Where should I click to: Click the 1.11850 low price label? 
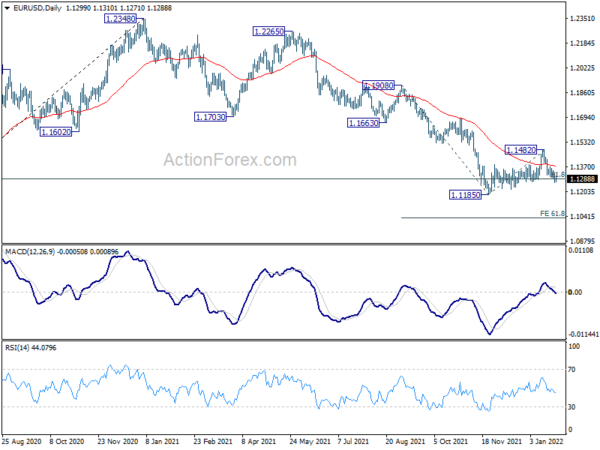465,195
